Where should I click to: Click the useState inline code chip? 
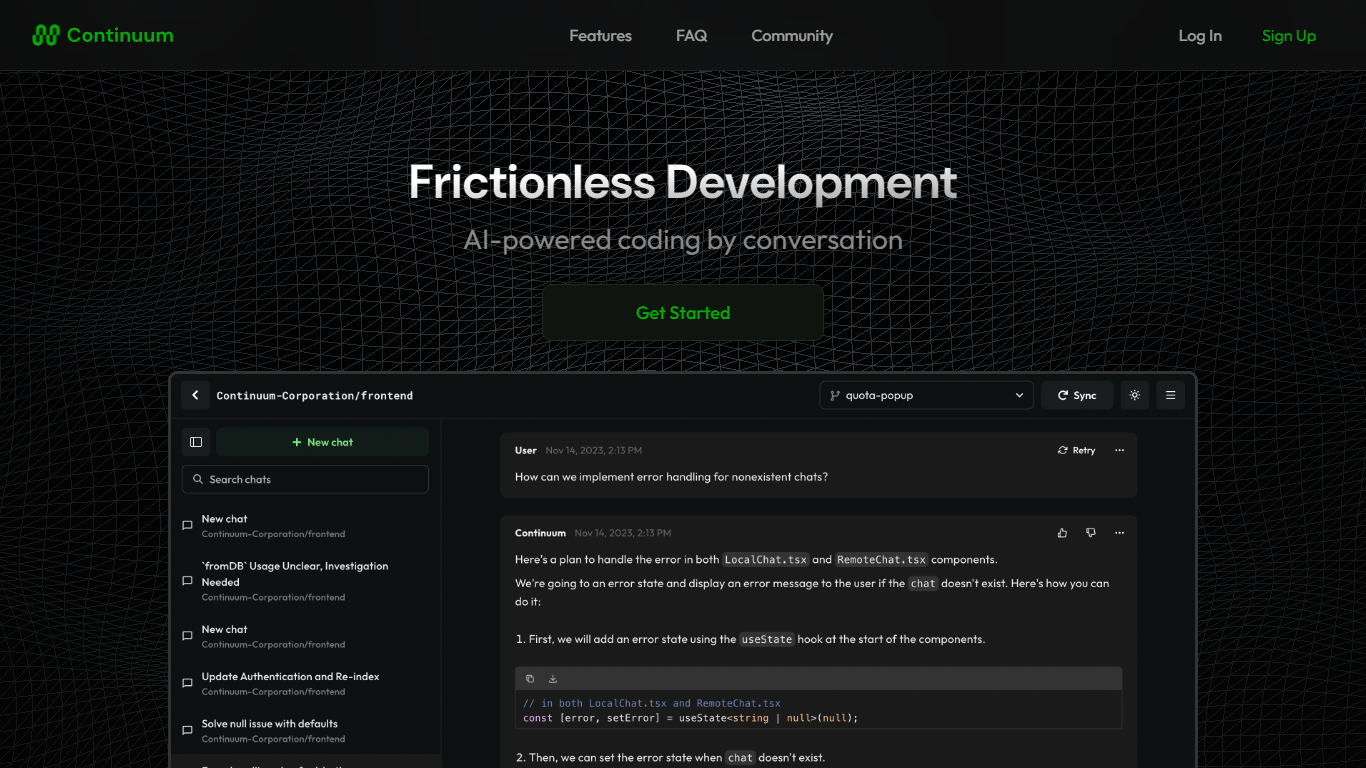pos(767,639)
